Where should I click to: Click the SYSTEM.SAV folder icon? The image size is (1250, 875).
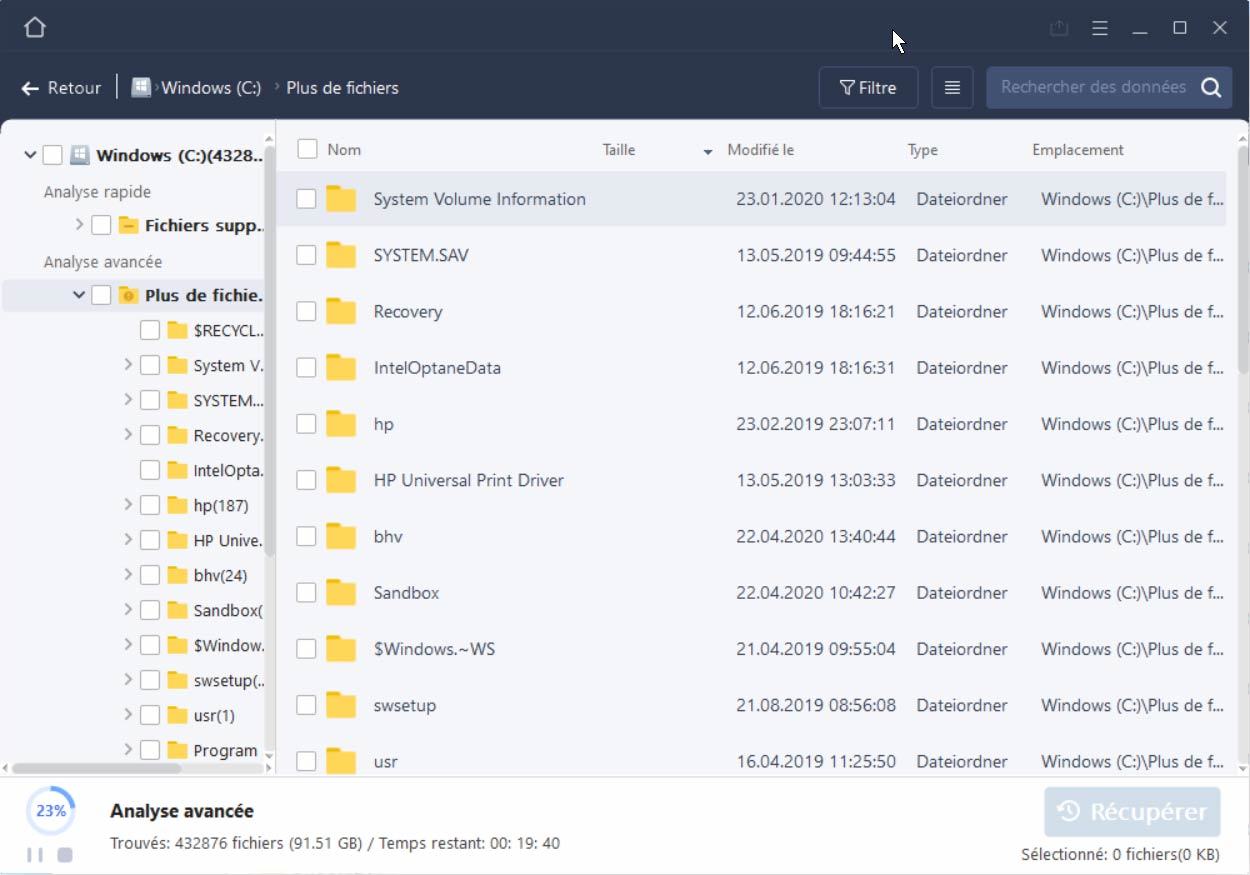coord(341,255)
